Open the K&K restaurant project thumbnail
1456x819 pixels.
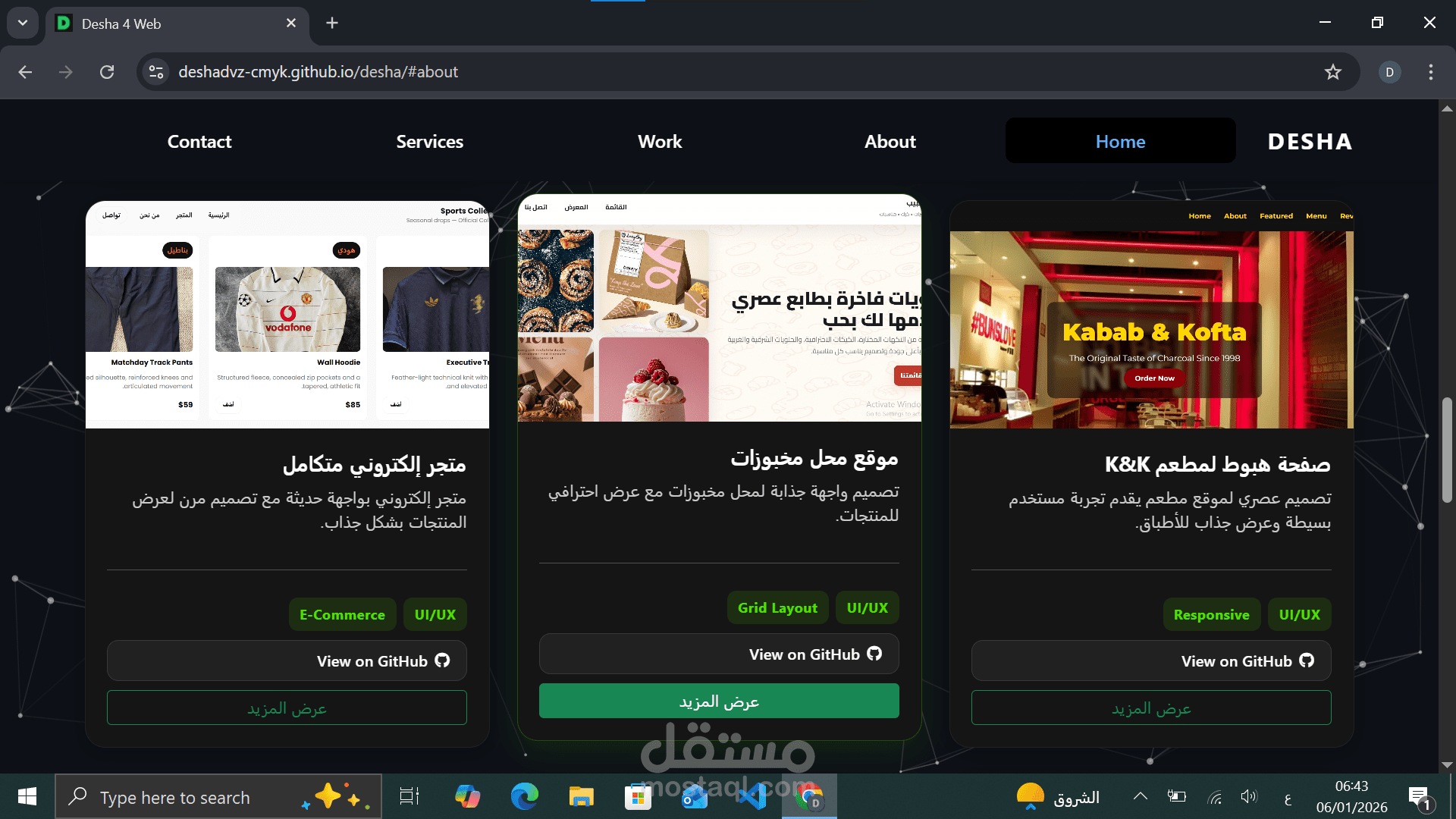coord(1151,315)
